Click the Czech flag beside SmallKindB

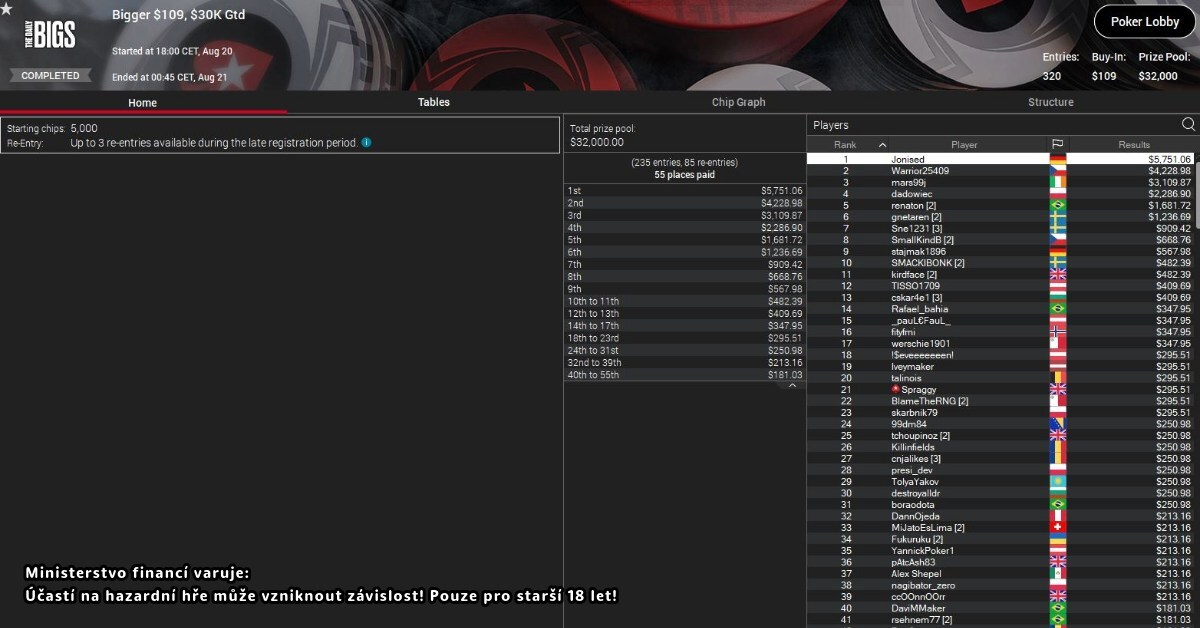[x=1057, y=240]
